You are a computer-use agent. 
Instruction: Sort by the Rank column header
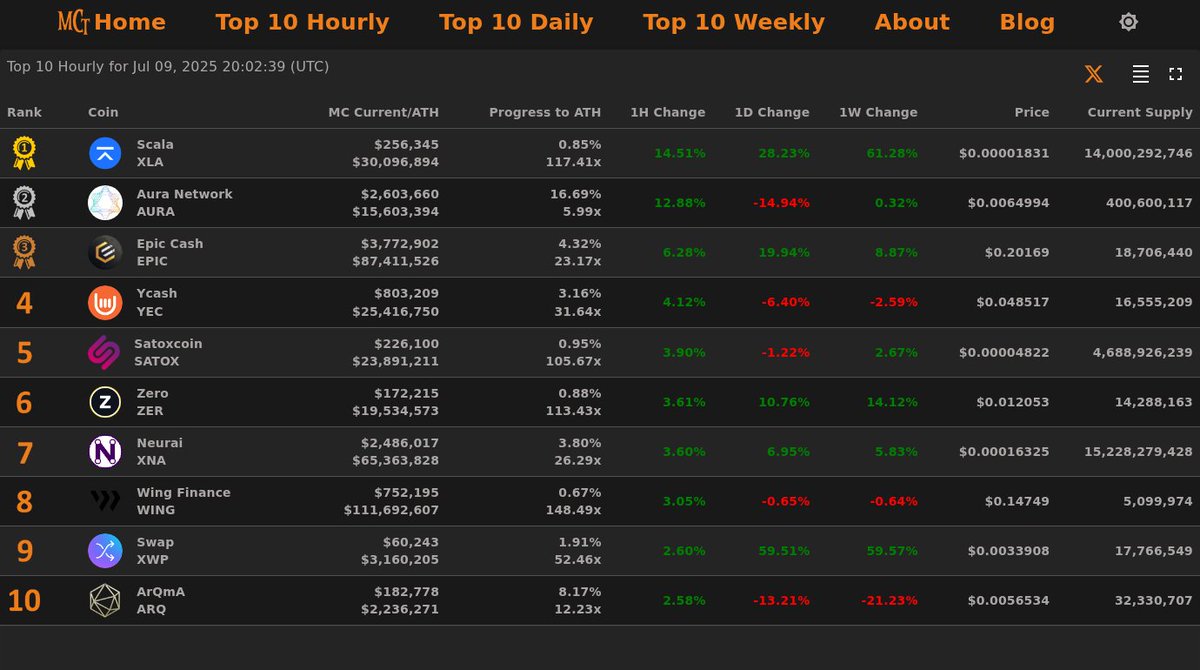[x=25, y=113]
